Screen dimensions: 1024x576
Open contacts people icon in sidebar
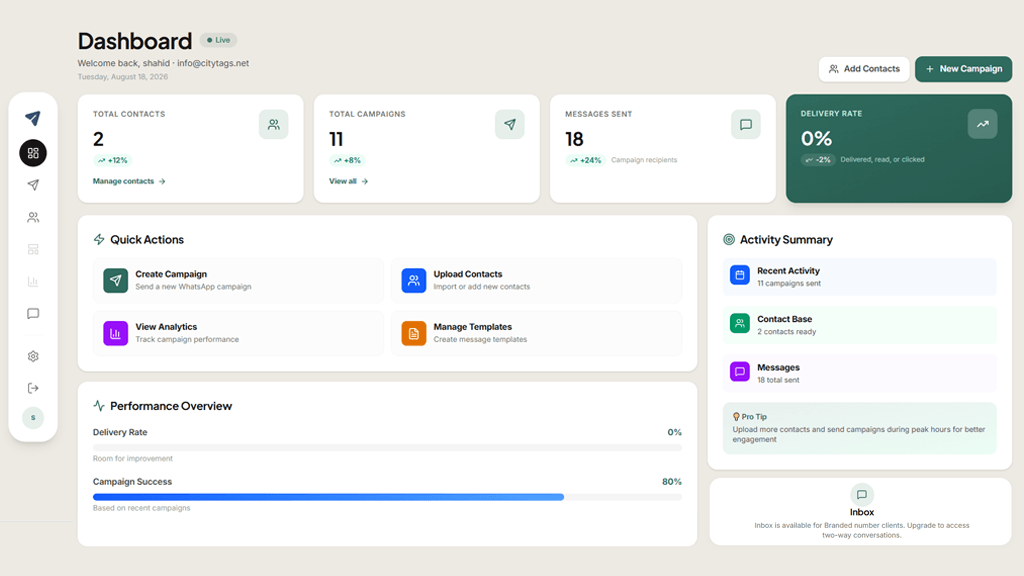33,217
